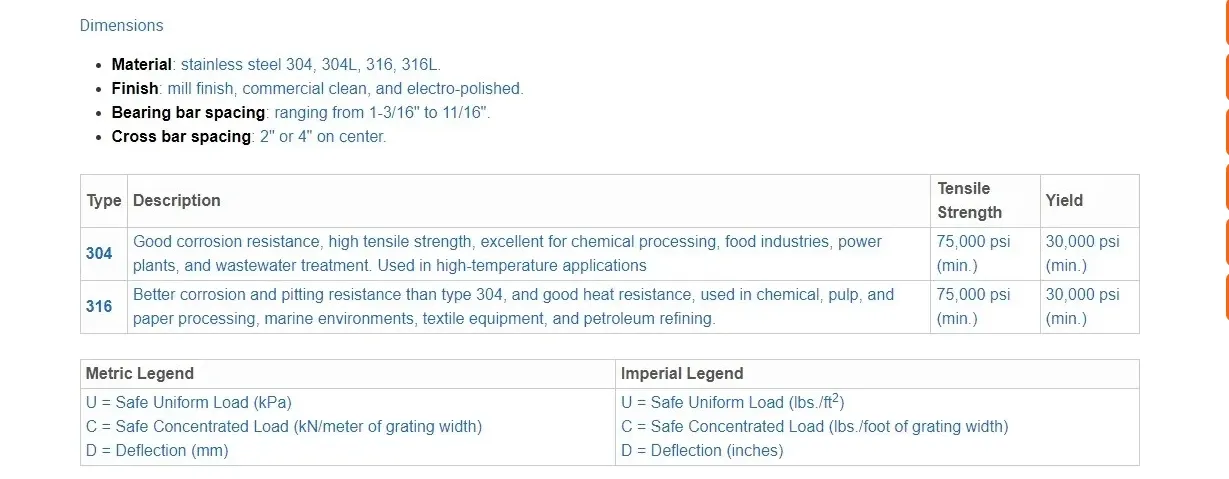This screenshot has width=1229, height=479.
Task: Click the Dimensions heading
Action: (x=121, y=25)
